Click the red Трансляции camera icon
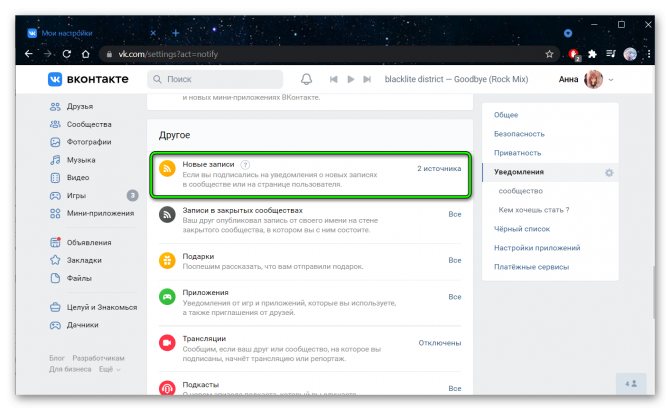670x410 pixels. (167, 343)
